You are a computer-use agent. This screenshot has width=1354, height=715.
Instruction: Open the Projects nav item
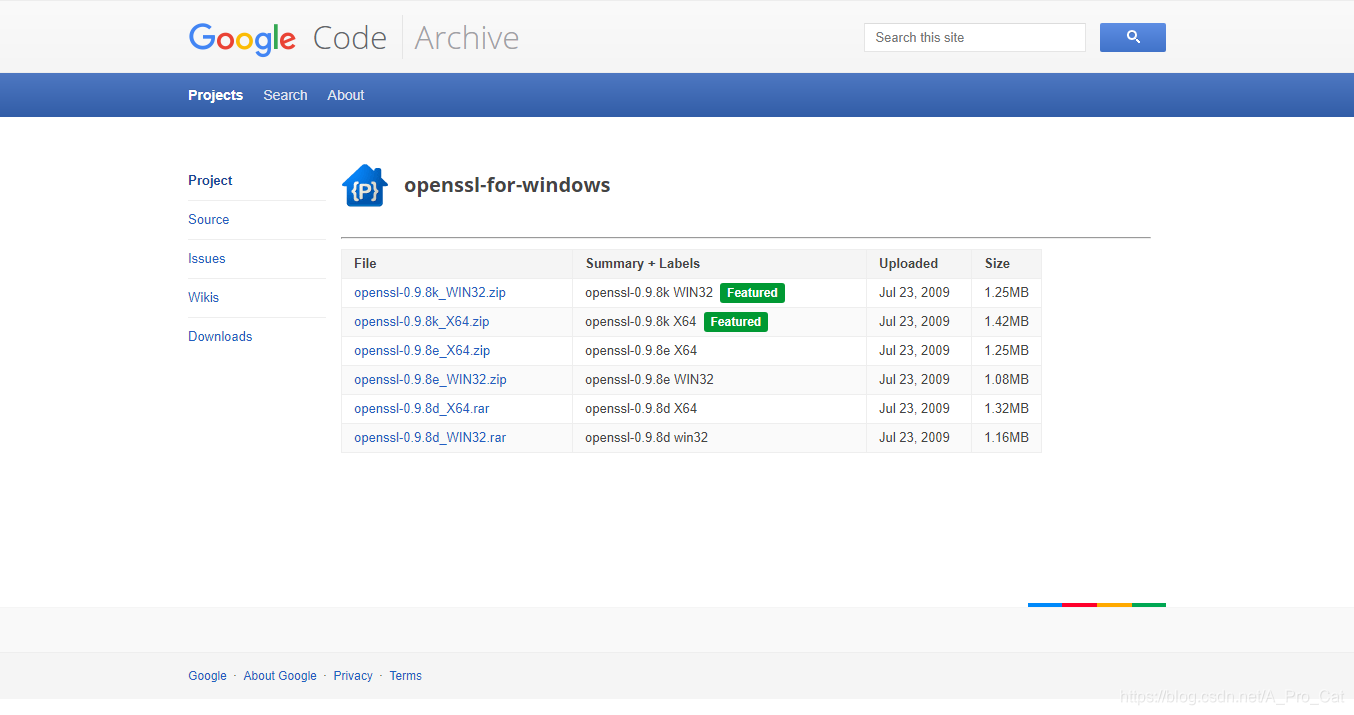216,95
